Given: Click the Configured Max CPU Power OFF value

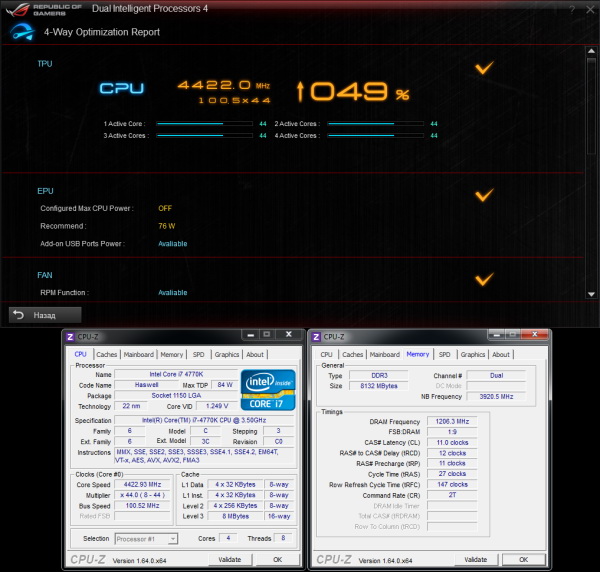Looking at the screenshot, I should point(165,209).
